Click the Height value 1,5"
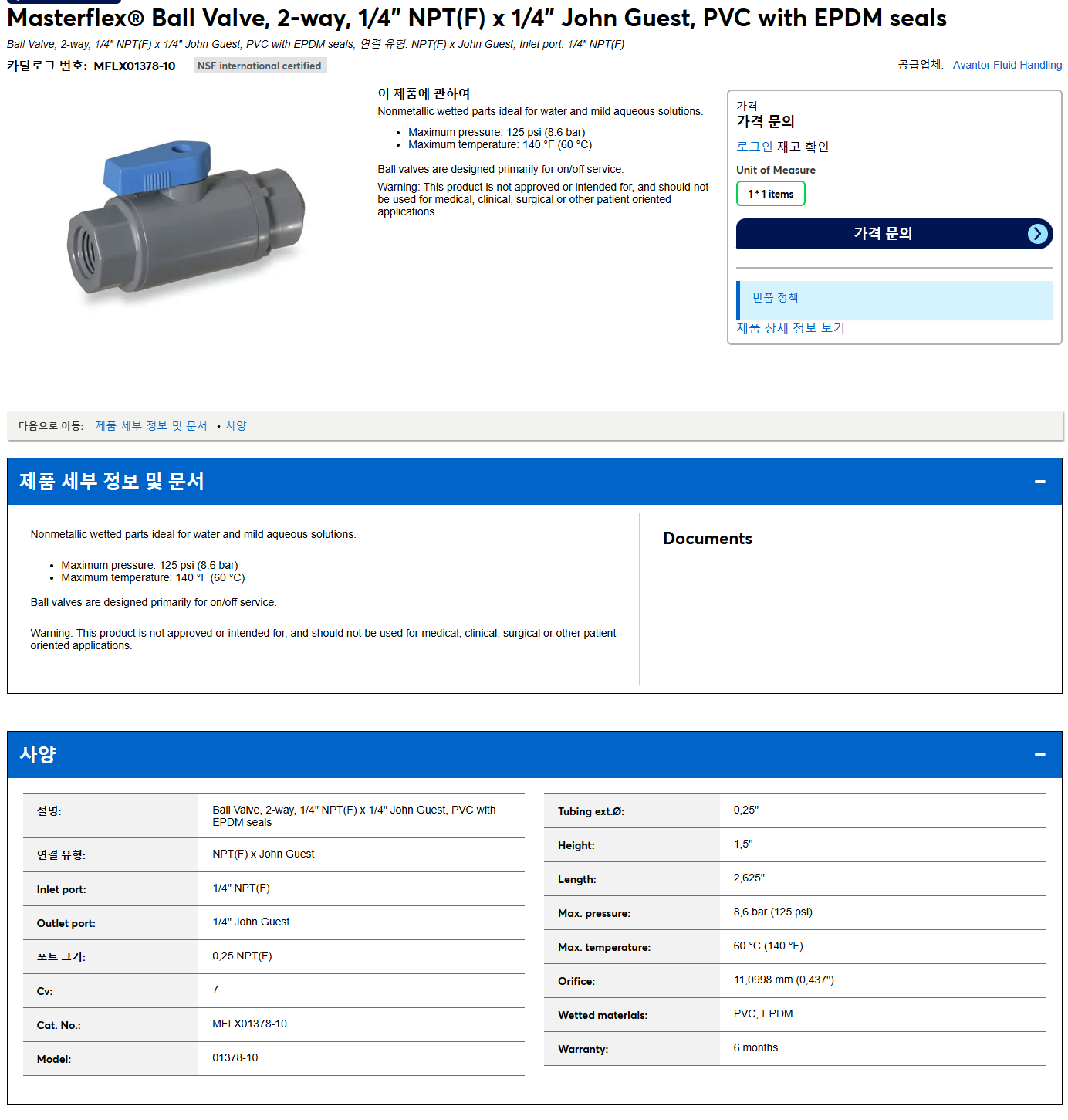The height and width of the screenshot is (1120, 1068). 743,844
